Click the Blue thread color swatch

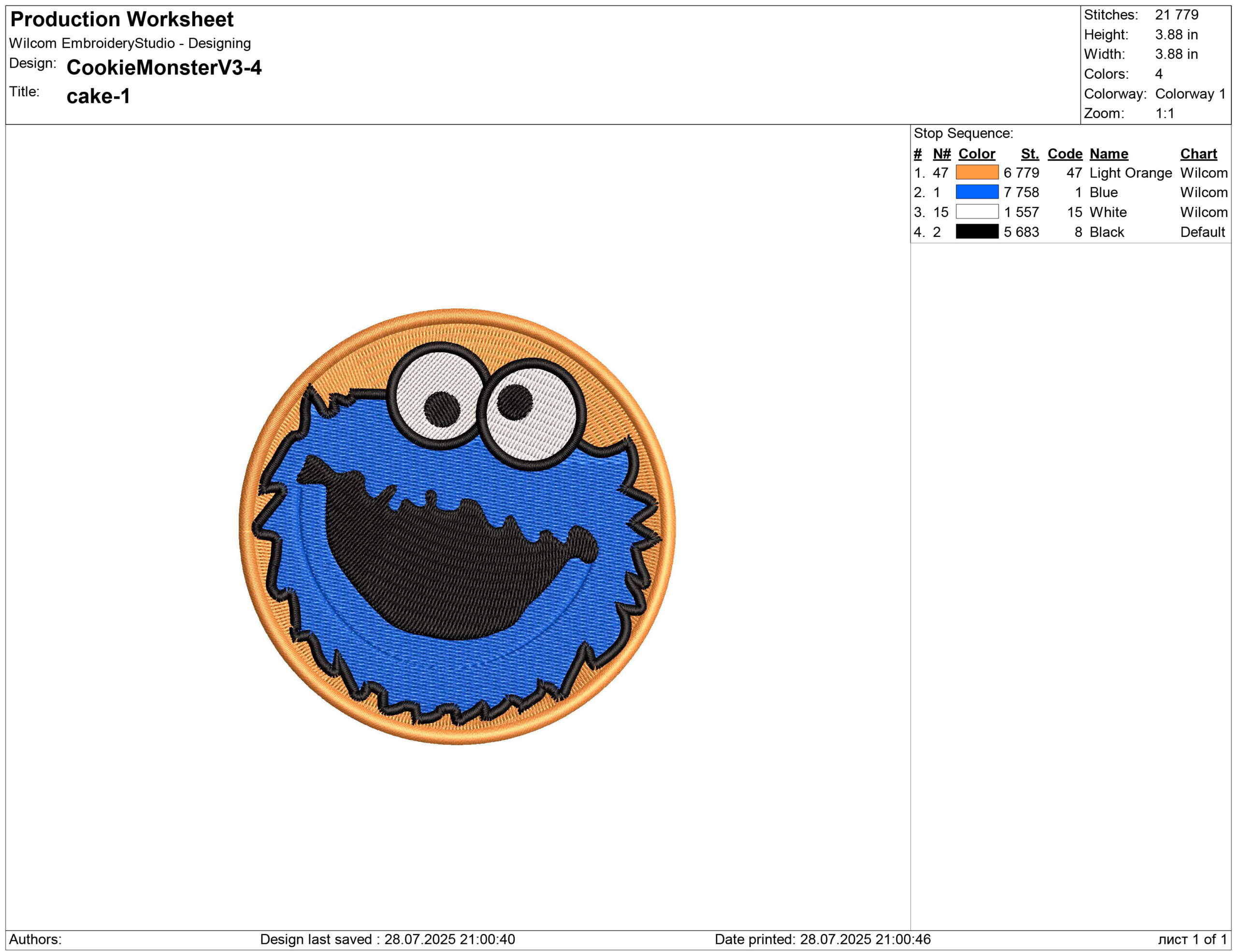977,192
